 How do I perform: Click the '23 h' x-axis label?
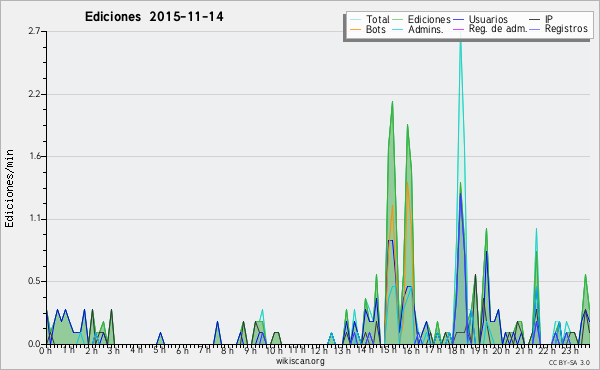[x=570, y=351]
